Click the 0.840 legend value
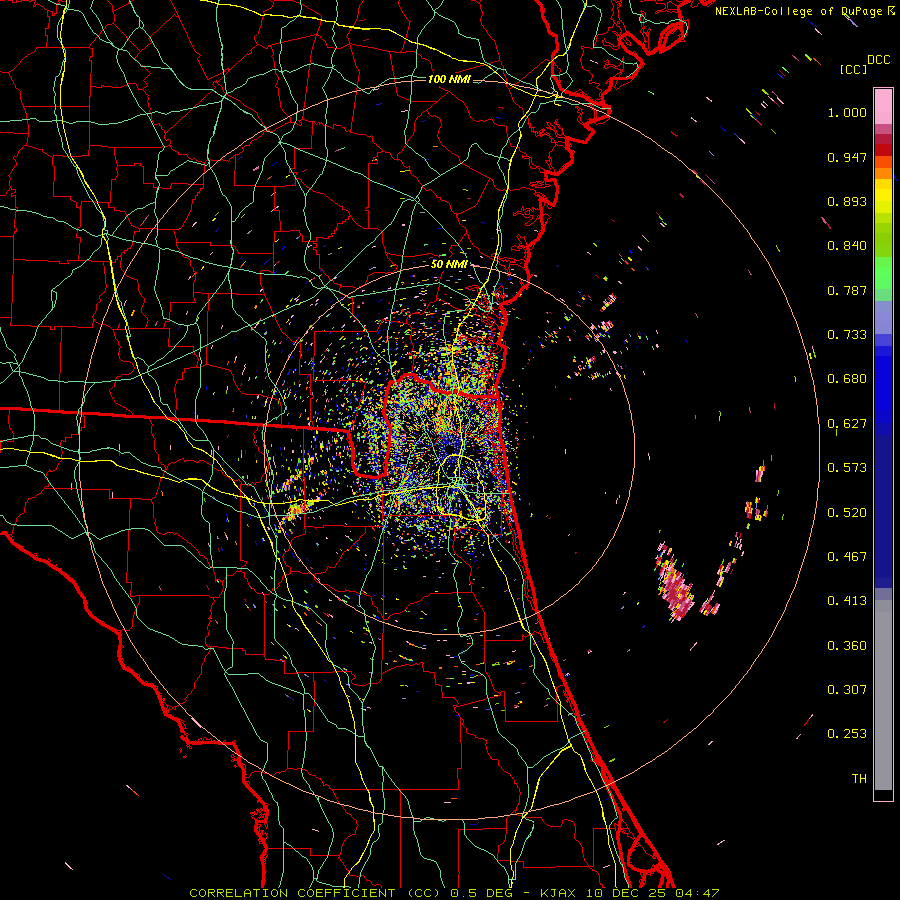Screen dimensions: 900x900 pyautogui.click(x=847, y=246)
